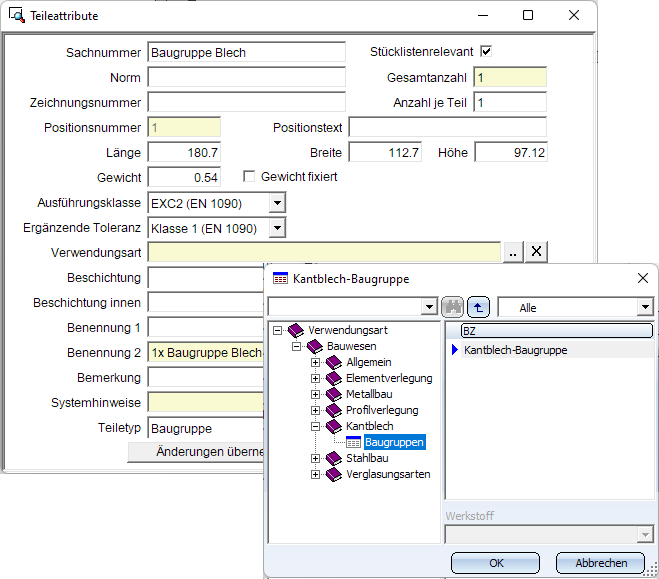The height and width of the screenshot is (579, 659).
Task: Open the Ergänzende Toleranz dropdown
Action: (x=277, y=228)
